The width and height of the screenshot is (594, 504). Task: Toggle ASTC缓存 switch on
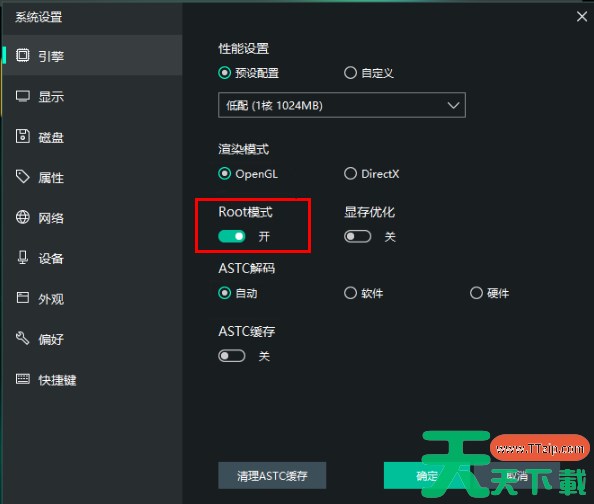(231, 356)
